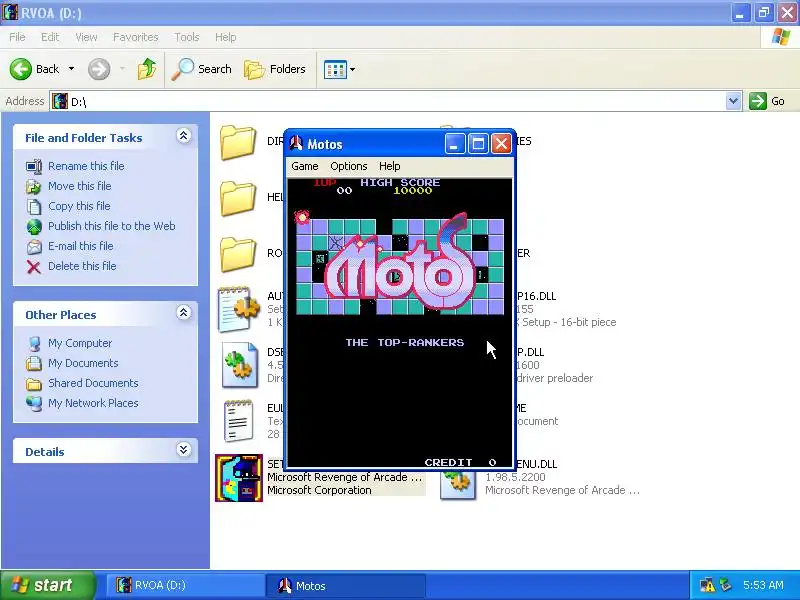Viewport: 800px width, 600px height.
Task: Toggle the Folders pane button
Action: pos(275,69)
